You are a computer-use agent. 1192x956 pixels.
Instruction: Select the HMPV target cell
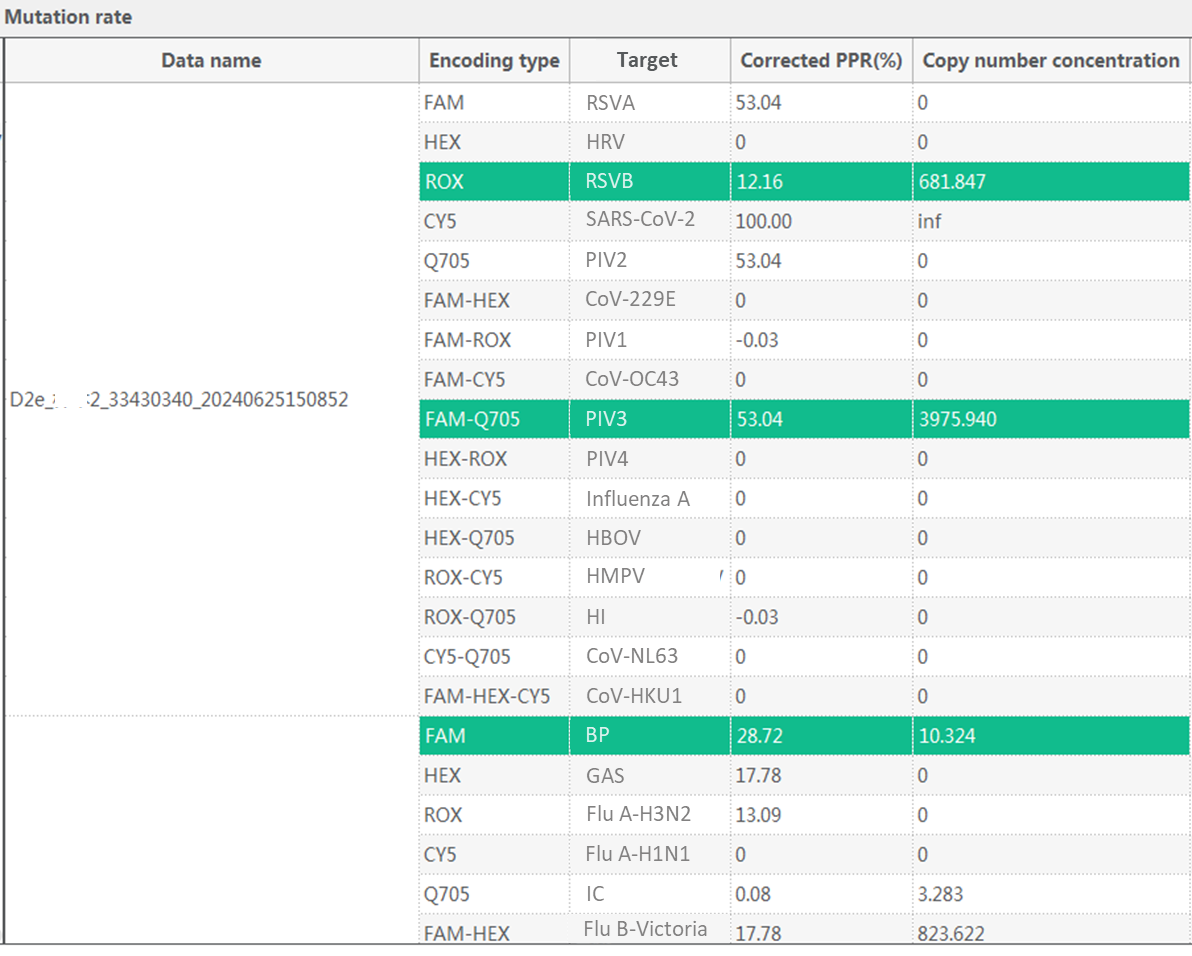click(x=615, y=576)
